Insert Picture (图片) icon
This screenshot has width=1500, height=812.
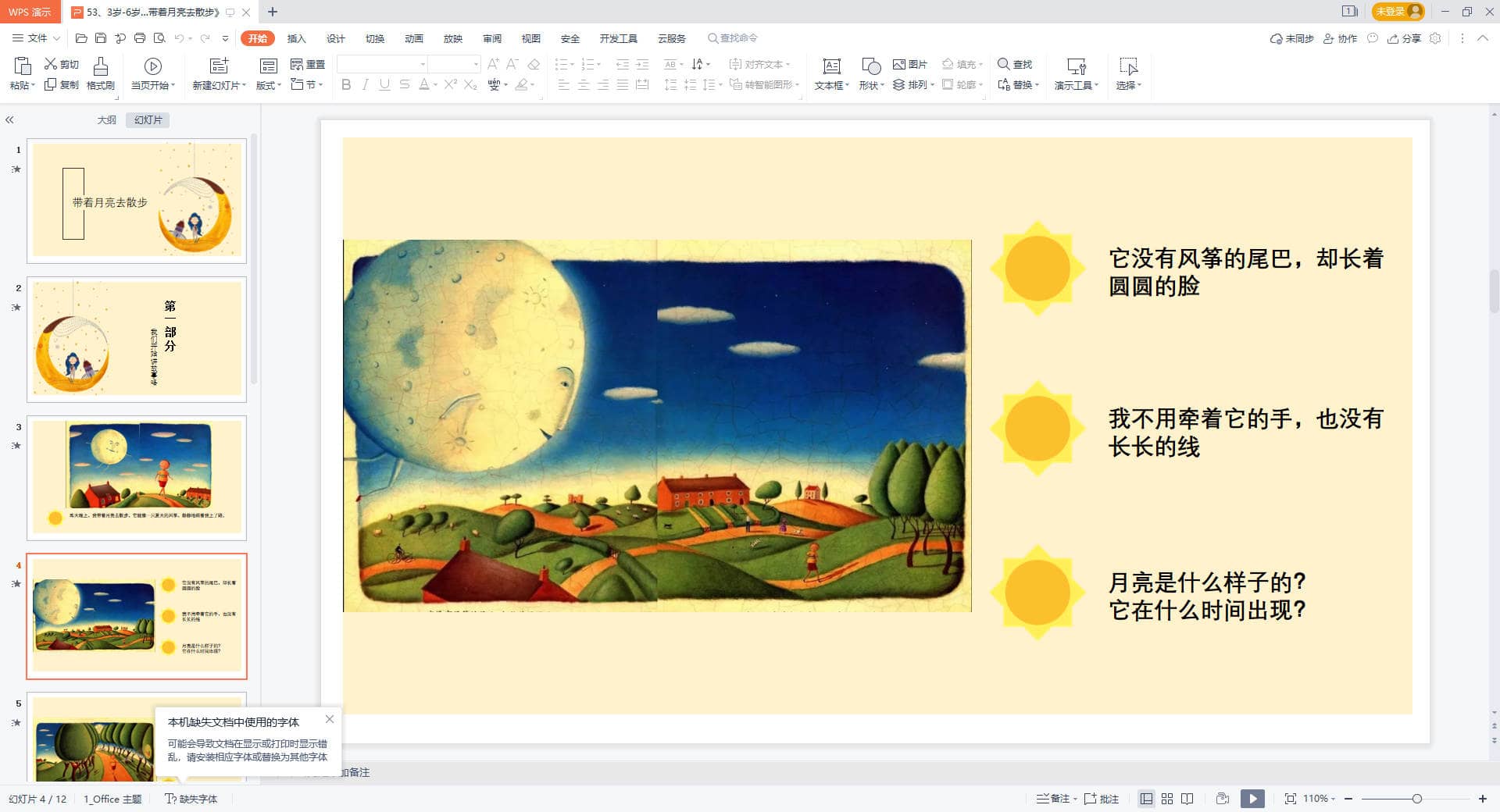tap(899, 64)
